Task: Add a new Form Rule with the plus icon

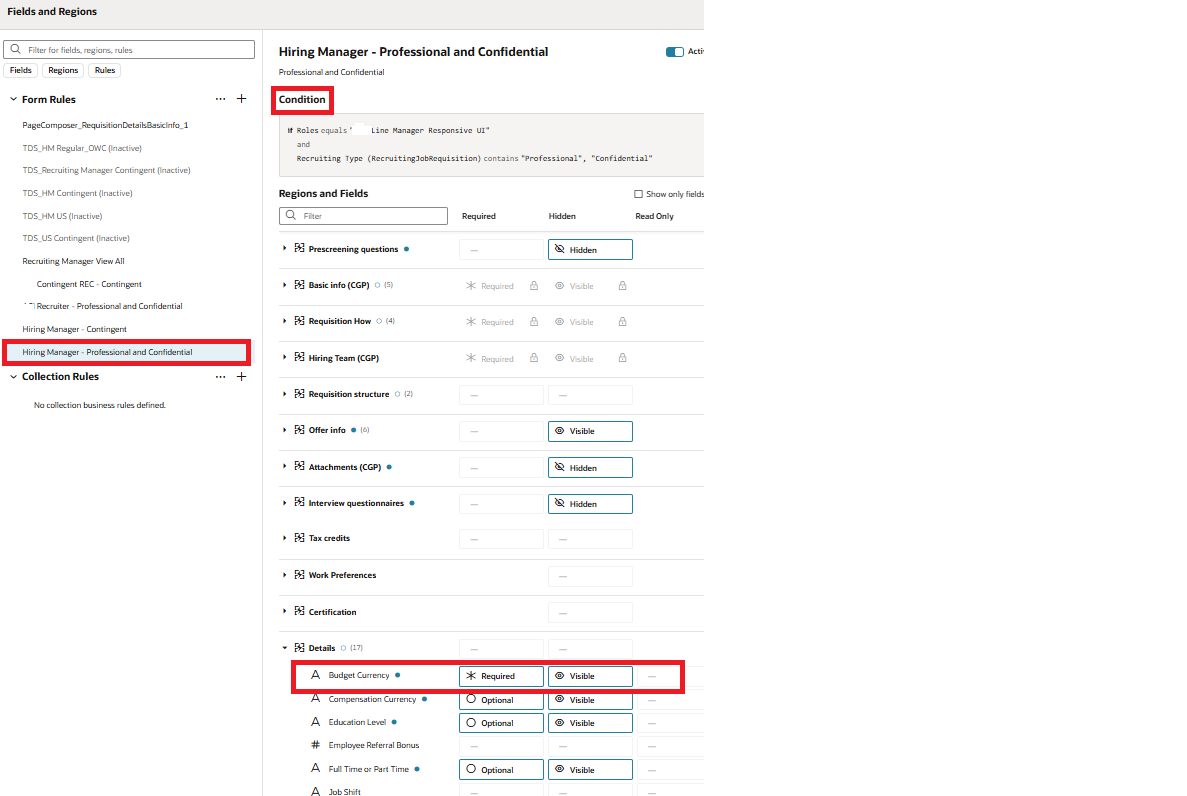Action: coord(241,98)
